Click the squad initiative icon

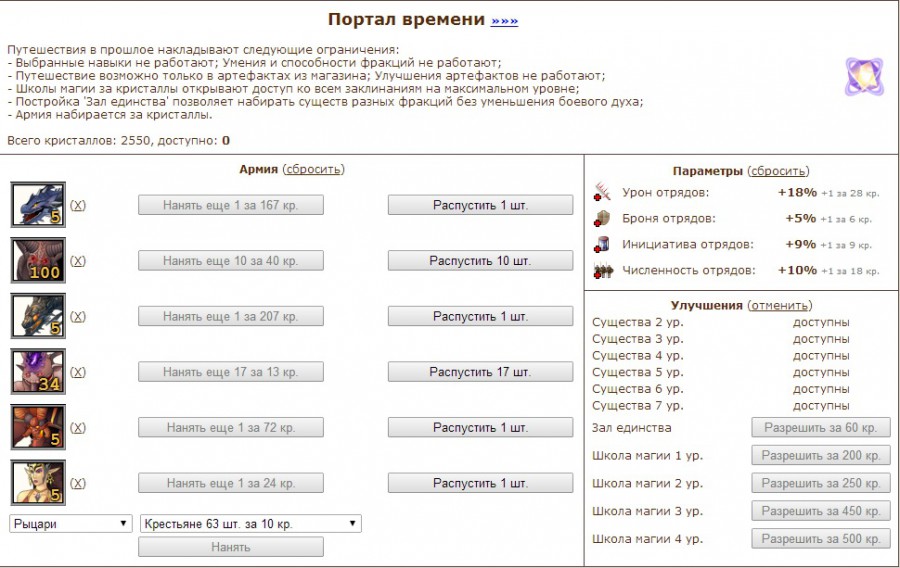pyautogui.click(x=602, y=244)
